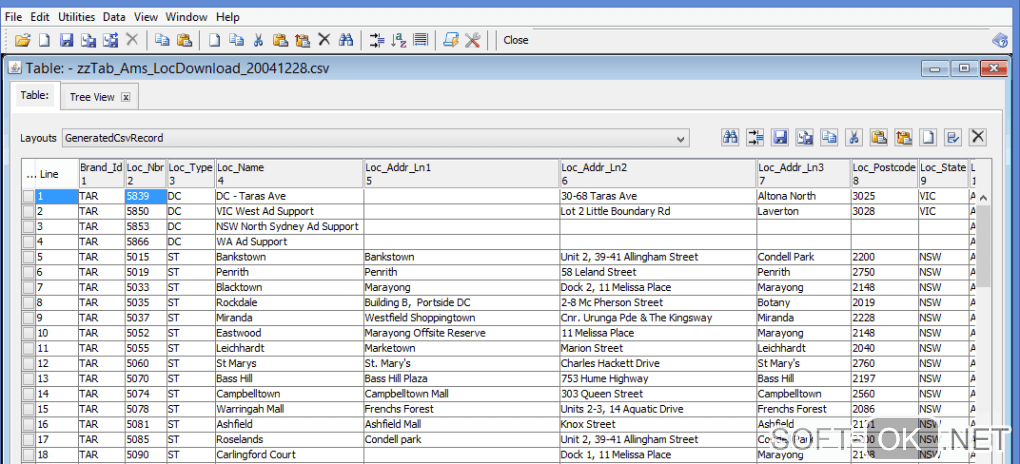Click the vertical scrollbar thumb of the table
Image resolution: width=1020 pixels, height=464 pixels.
983,246
